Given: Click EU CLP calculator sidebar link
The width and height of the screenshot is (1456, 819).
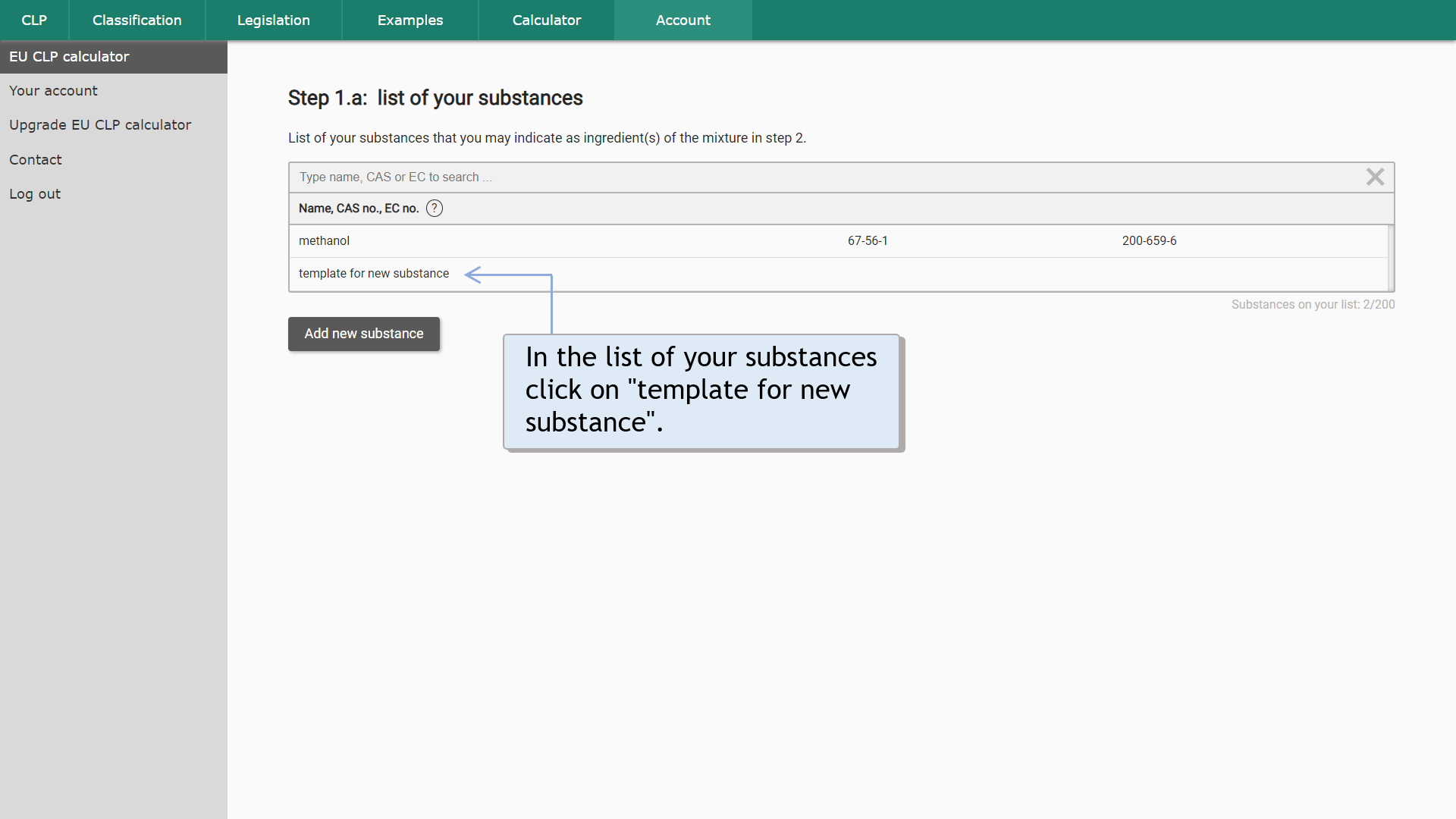Looking at the screenshot, I should coord(113,56).
